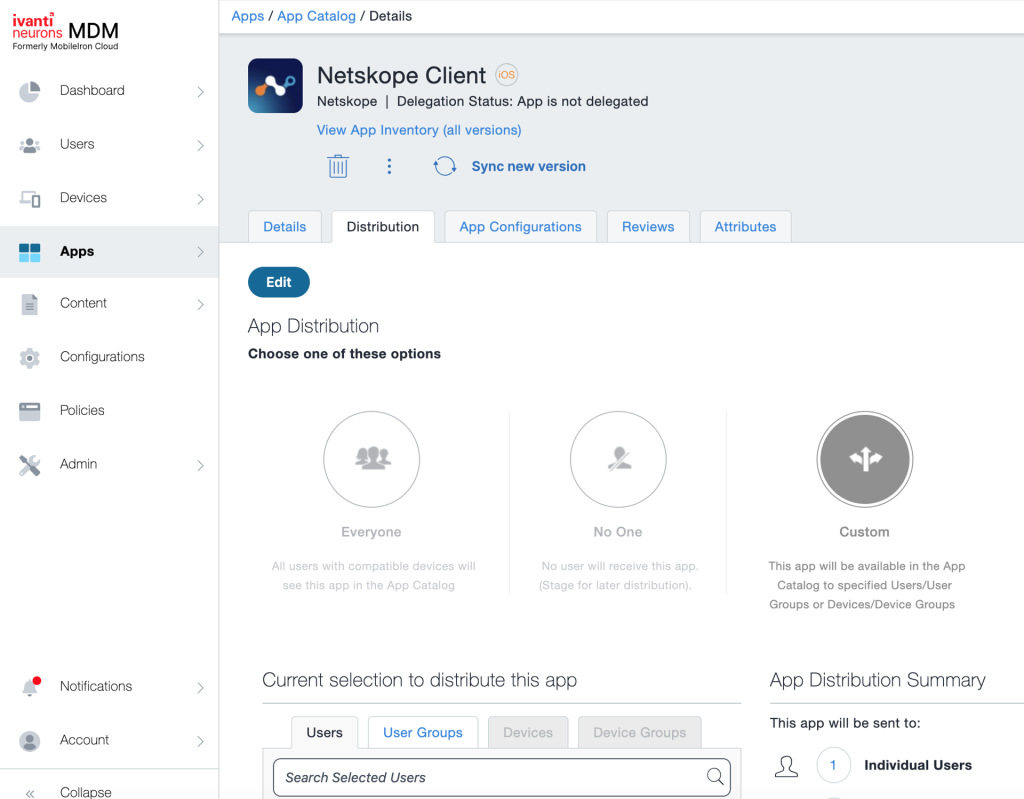Click the Dashboard pie chart icon
The width and height of the screenshot is (1024, 799).
[29, 91]
